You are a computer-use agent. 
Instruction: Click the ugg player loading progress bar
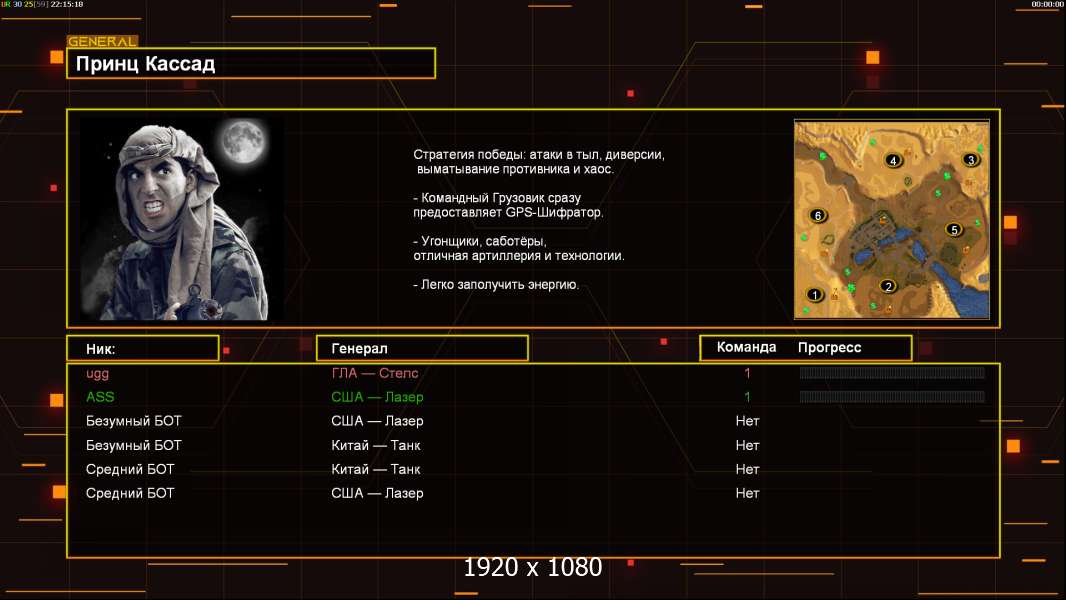coord(892,372)
